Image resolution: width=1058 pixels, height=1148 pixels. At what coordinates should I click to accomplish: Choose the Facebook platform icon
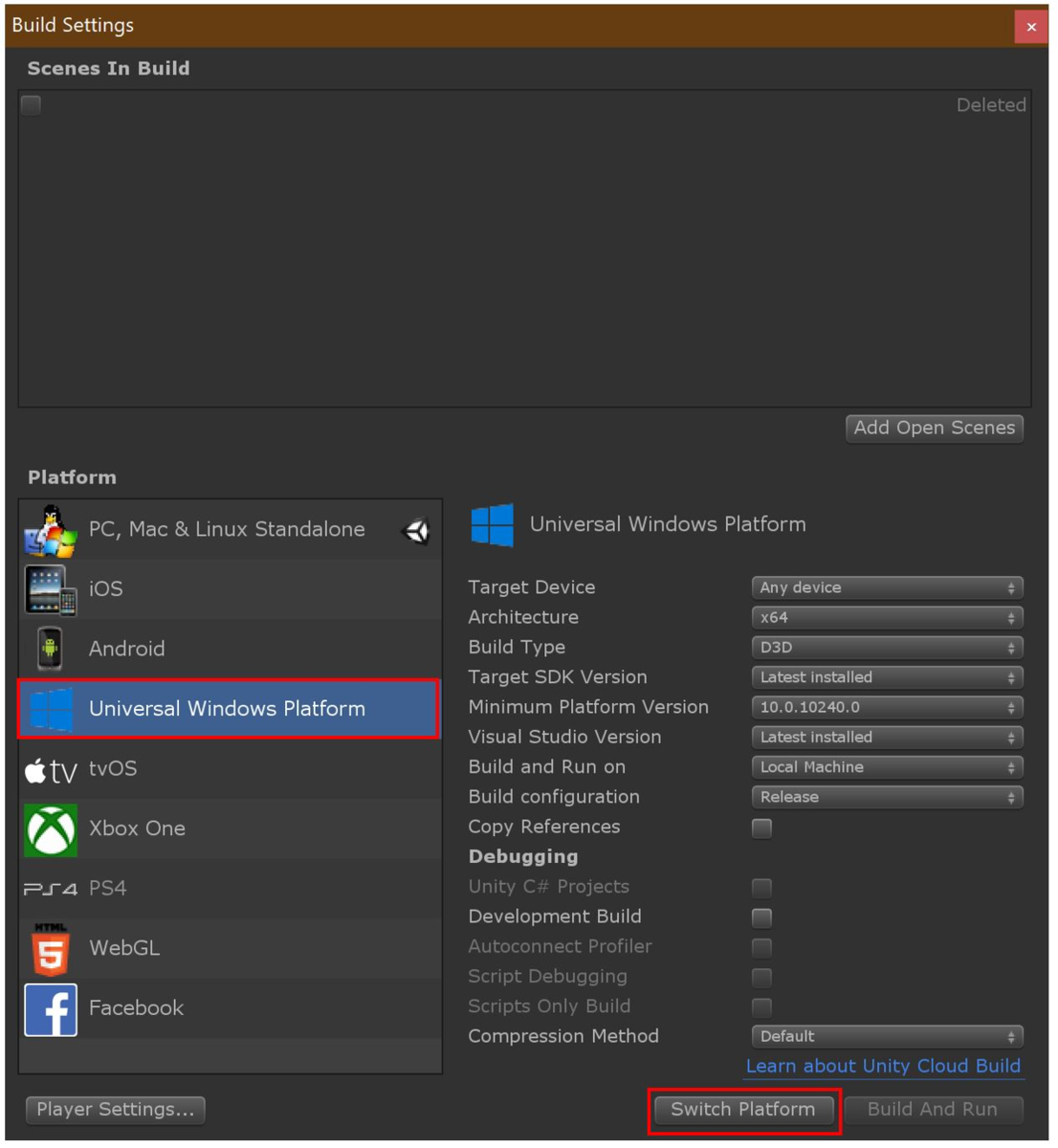point(51,1009)
